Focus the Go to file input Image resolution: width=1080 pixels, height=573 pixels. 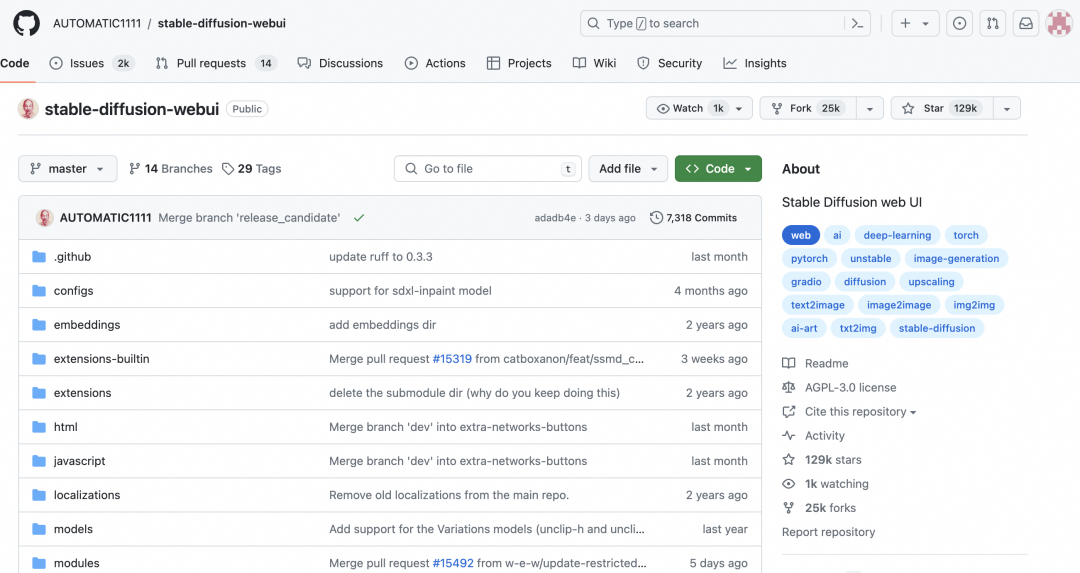pos(488,169)
